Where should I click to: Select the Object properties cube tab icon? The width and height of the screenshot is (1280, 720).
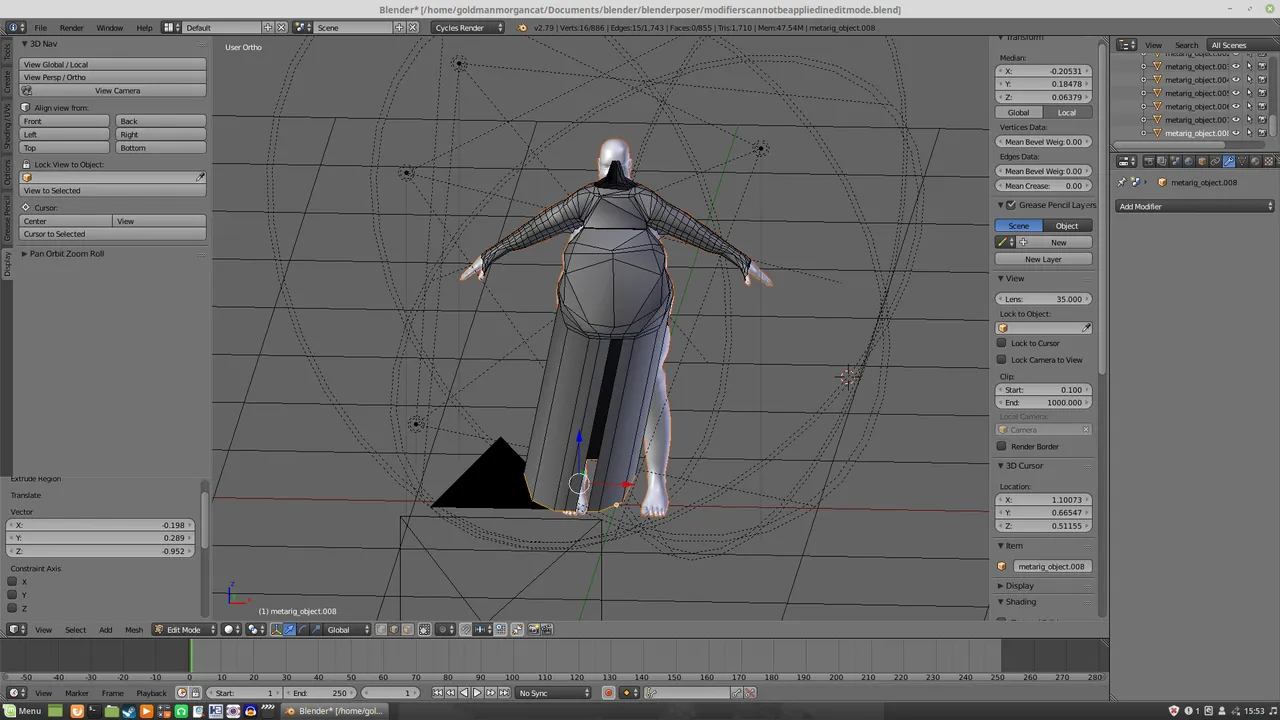point(1202,161)
